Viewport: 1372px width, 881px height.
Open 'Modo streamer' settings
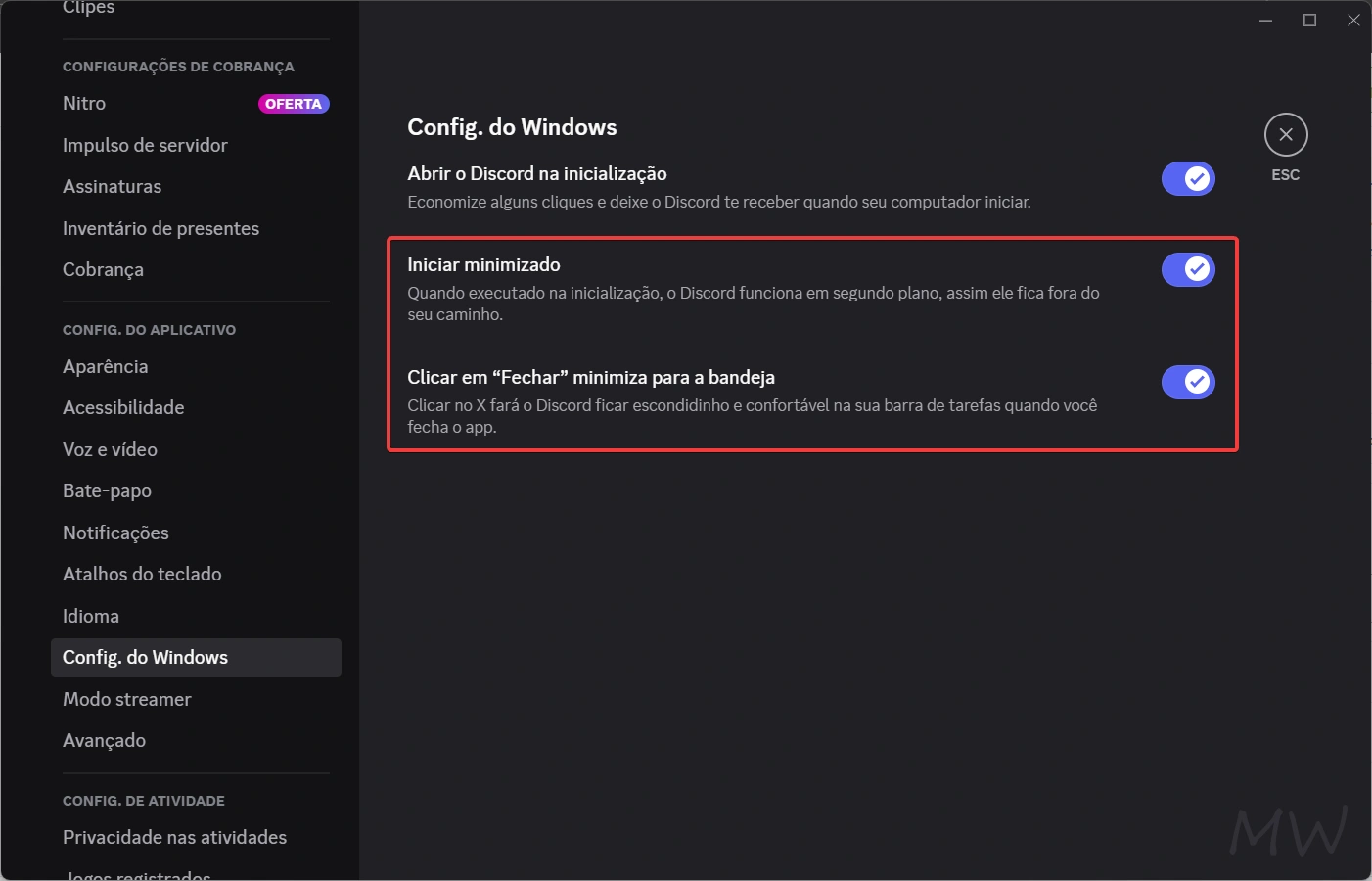[x=126, y=699]
